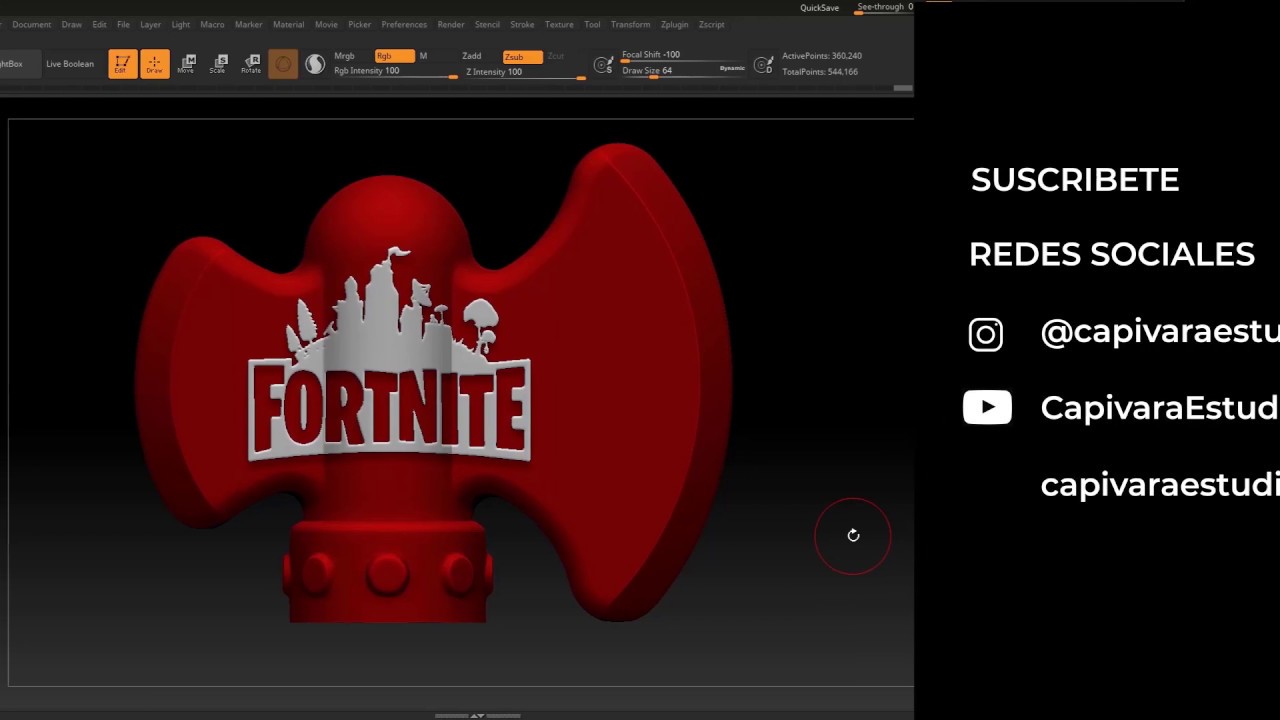
Task: Toggle the Mrgb channel button
Action: coord(344,56)
